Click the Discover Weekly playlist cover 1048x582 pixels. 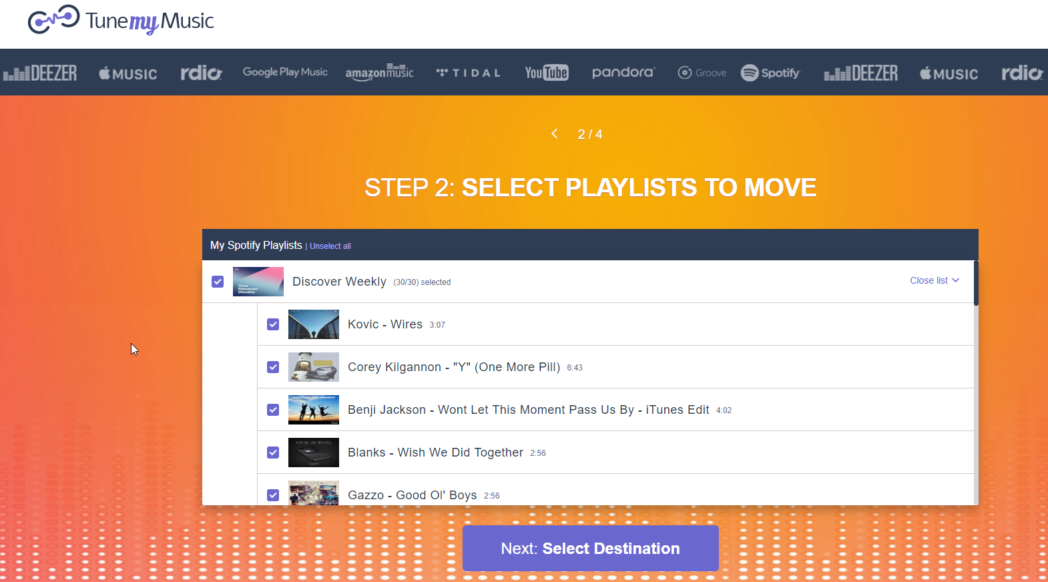pyautogui.click(x=258, y=281)
